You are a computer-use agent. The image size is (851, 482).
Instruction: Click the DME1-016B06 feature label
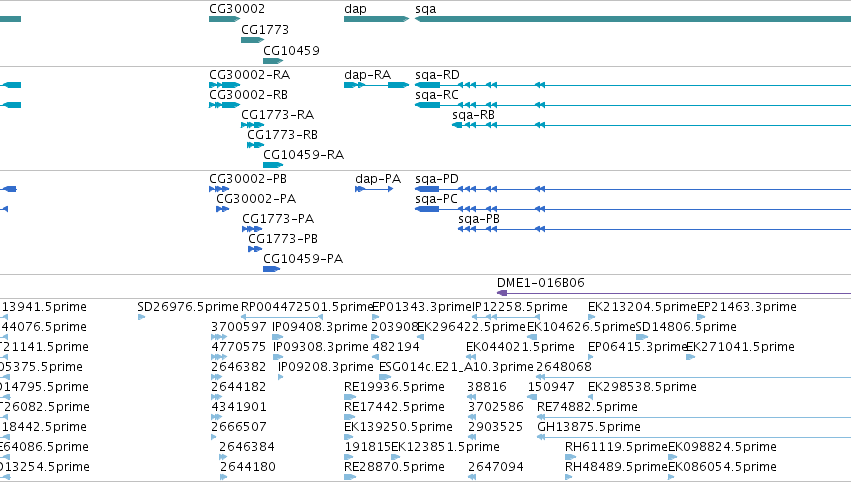click(x=541, y=283)
